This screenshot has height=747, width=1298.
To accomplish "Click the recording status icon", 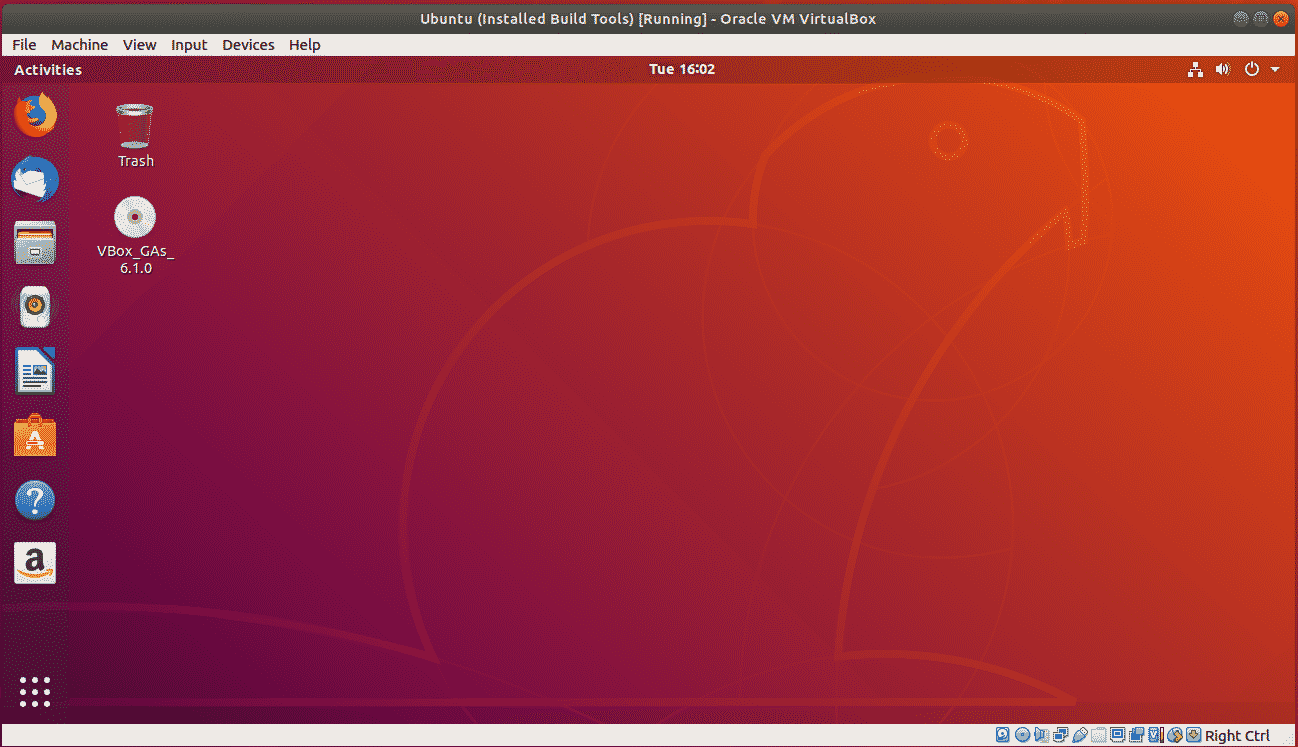I will 1136,735.
